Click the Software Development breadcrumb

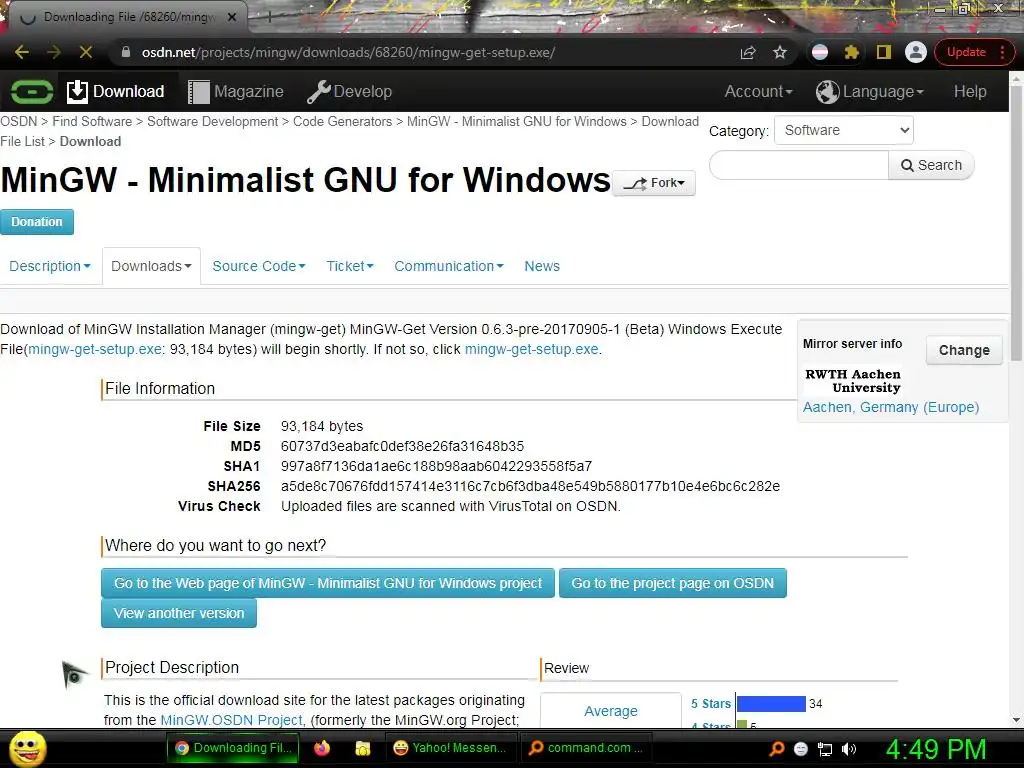click(x=212, y=121)
